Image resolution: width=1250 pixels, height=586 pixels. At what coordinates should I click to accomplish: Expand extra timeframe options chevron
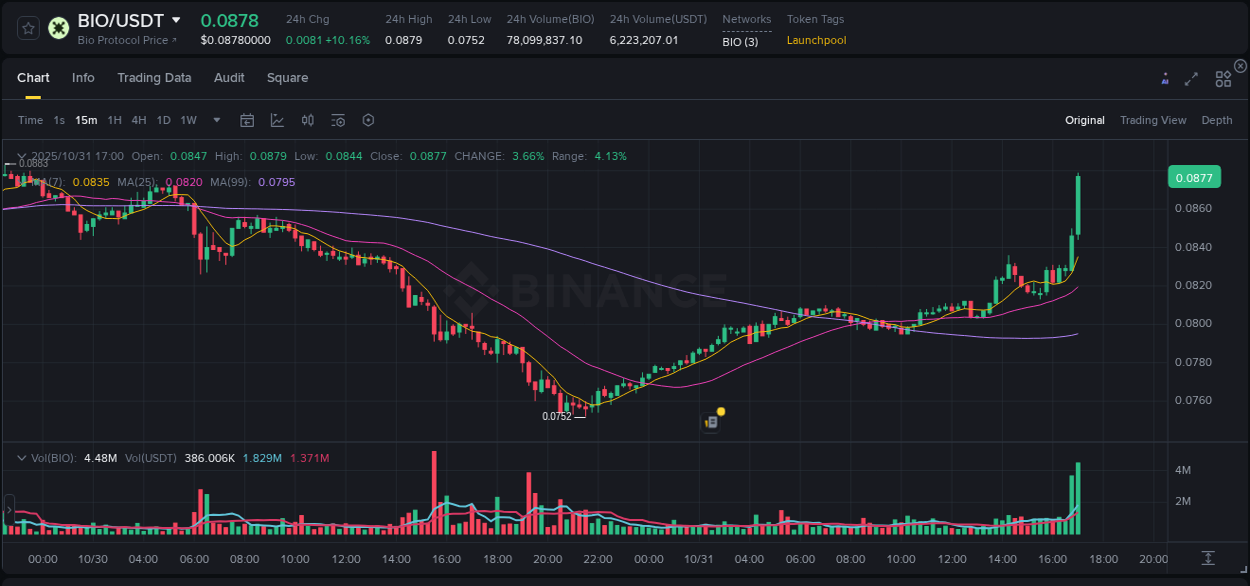click(x=216, y=120)
